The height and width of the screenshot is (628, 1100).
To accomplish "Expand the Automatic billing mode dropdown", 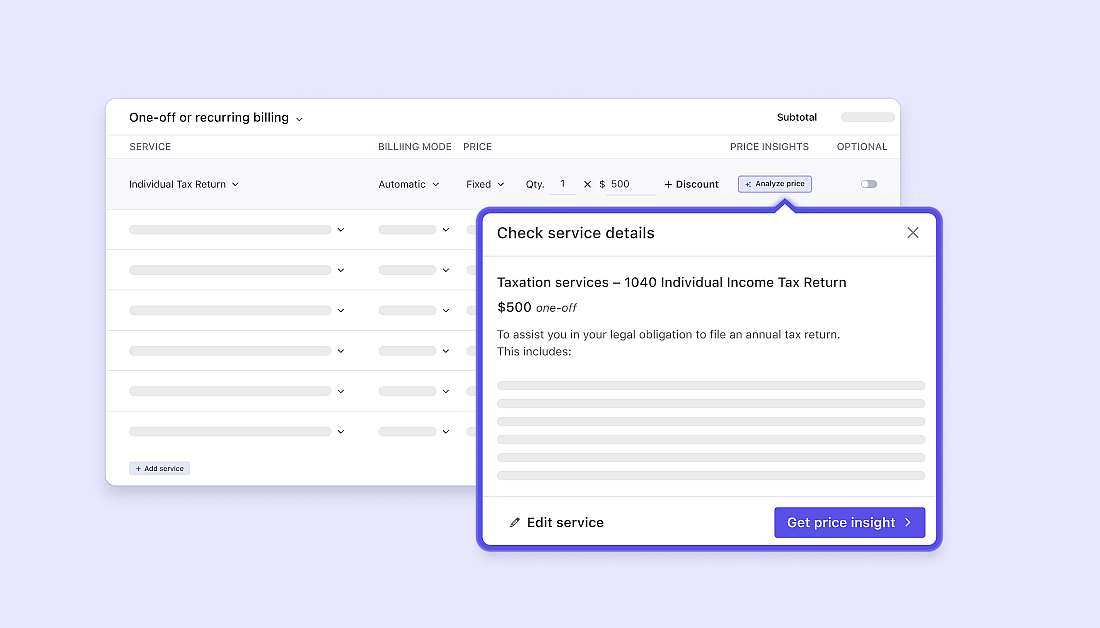I will [x=408, y=184].
